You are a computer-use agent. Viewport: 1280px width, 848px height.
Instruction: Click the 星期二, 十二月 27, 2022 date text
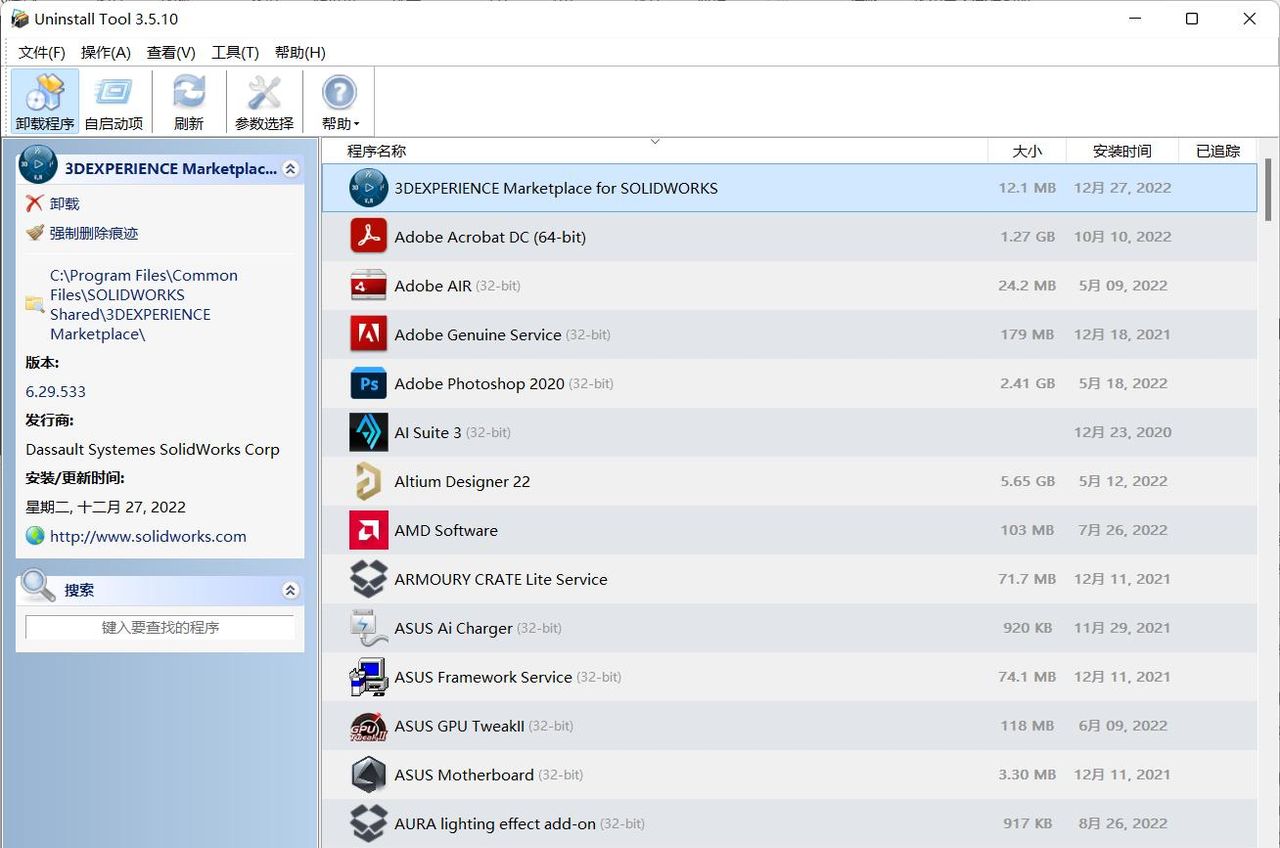tap(106, 507)
